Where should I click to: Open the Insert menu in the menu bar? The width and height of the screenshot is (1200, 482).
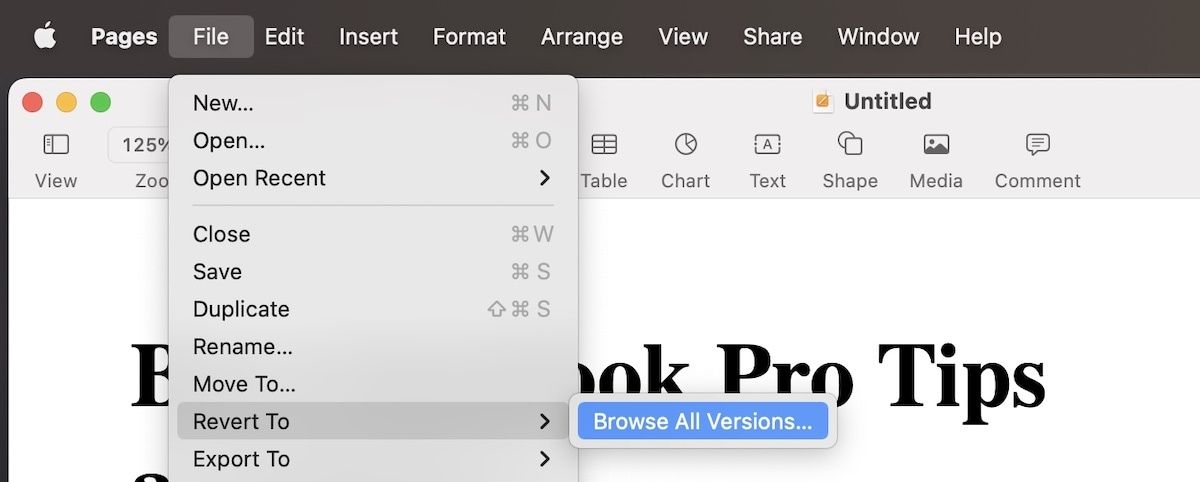tap(368, 37)
